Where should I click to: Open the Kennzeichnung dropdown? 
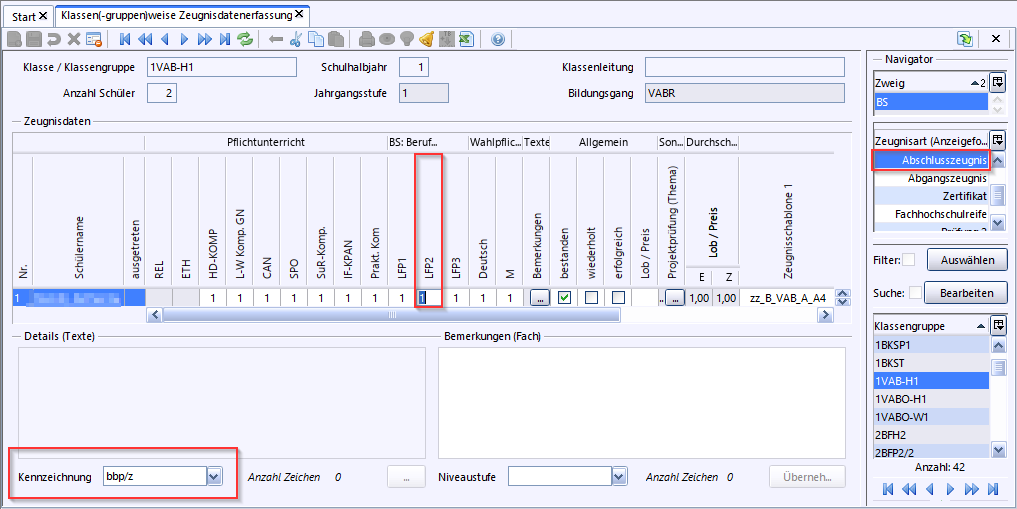click(213, 477)
